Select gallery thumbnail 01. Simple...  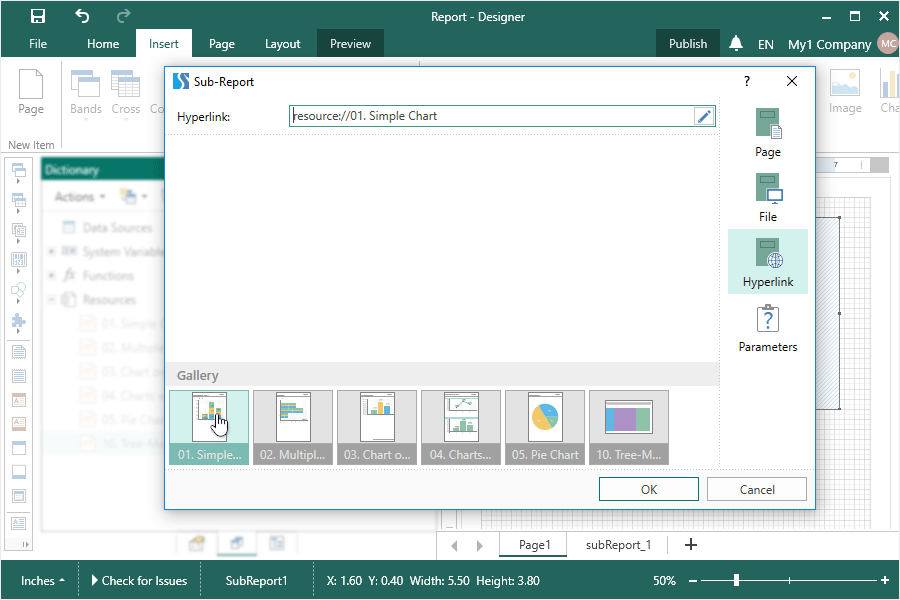(209, 427)
